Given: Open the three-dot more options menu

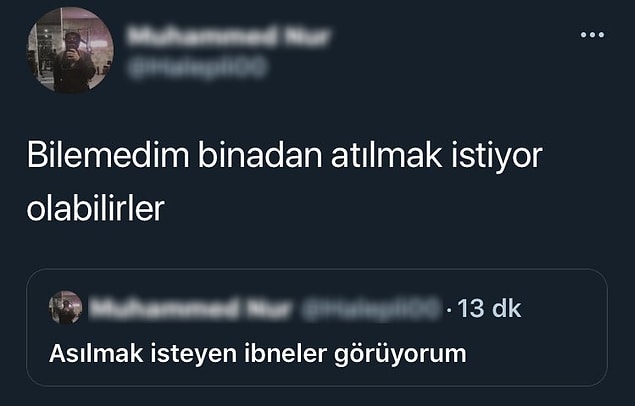Looking at the screenshot, I should 592,35.
